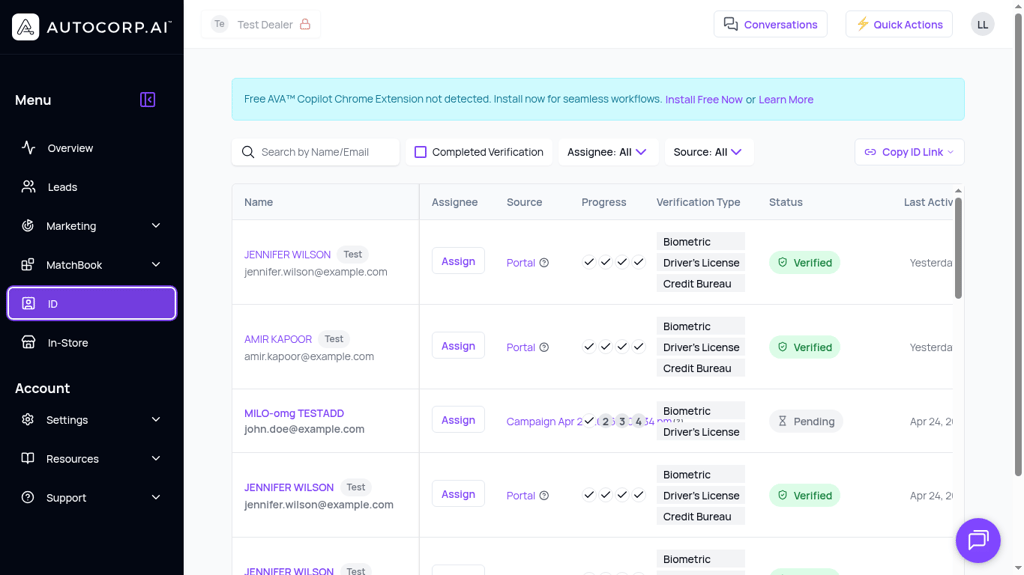Click the table's vertical scrollbar thumb
Viewport: 1024px width, 575px height.
point(958,248)
